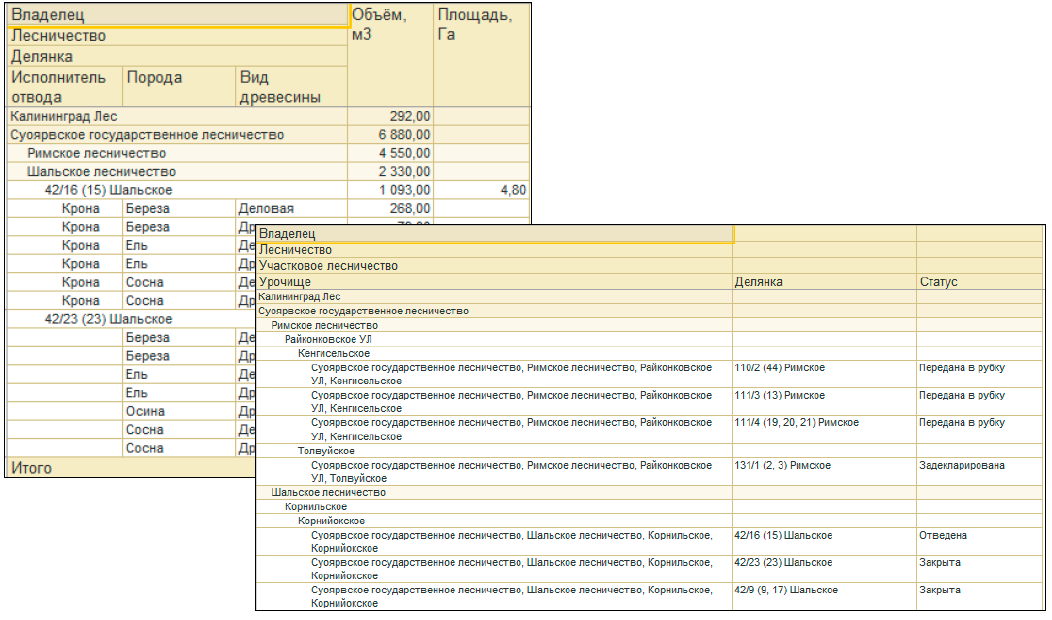Select the 'Отведена' status cell
Image resolution: width=1052 pixels, height=620 pixels.
[943, 535]
